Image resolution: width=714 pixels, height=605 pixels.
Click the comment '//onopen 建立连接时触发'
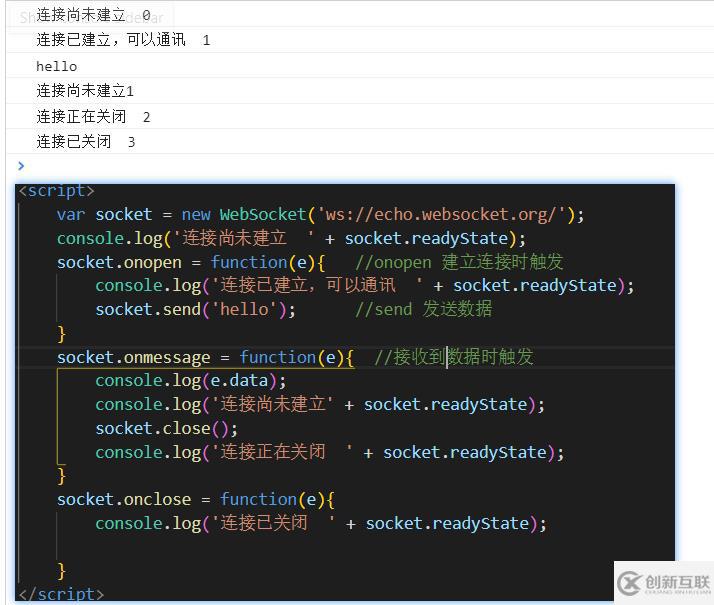(x=459, y=262)
